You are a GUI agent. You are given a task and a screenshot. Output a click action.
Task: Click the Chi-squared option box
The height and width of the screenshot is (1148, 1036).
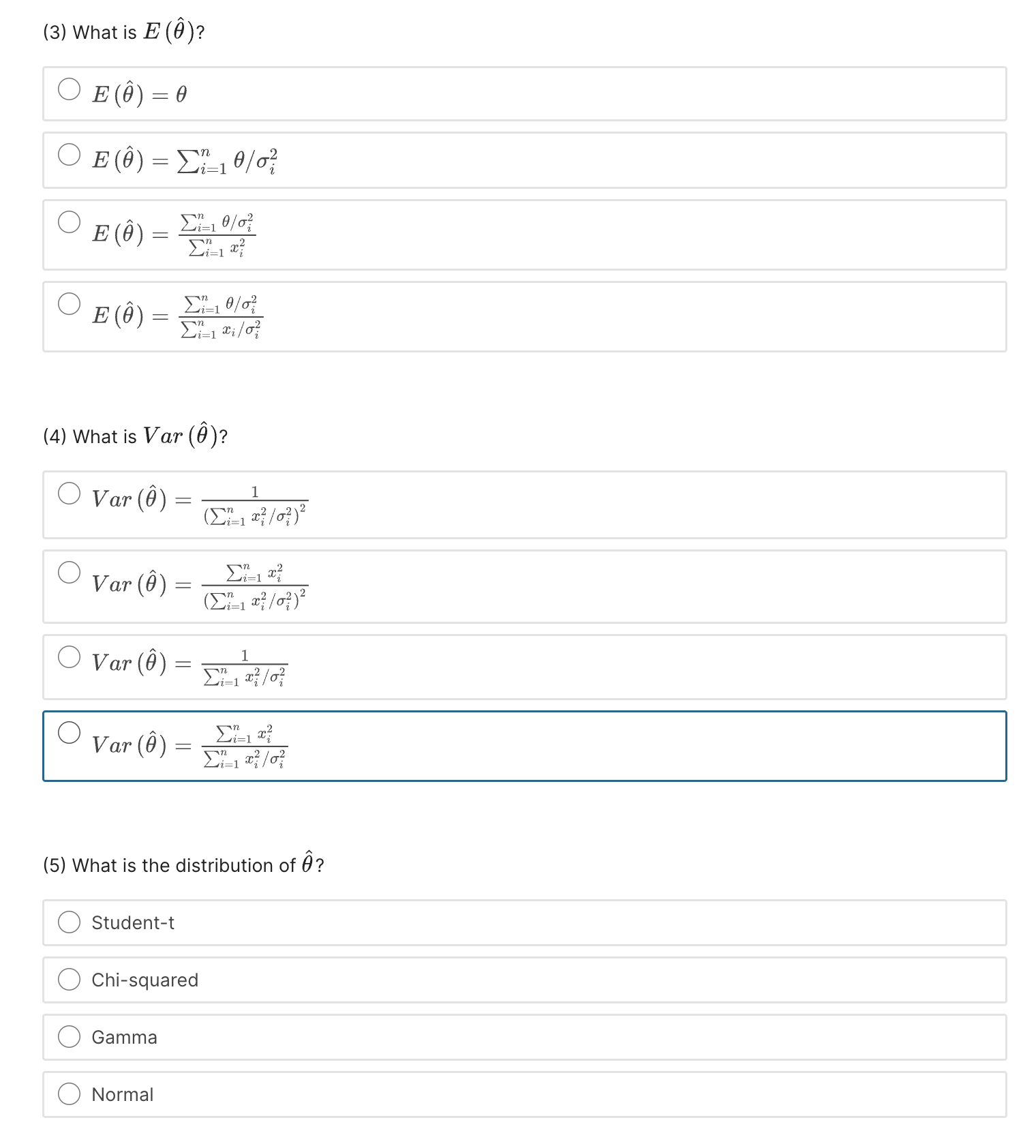pos(518,980)
